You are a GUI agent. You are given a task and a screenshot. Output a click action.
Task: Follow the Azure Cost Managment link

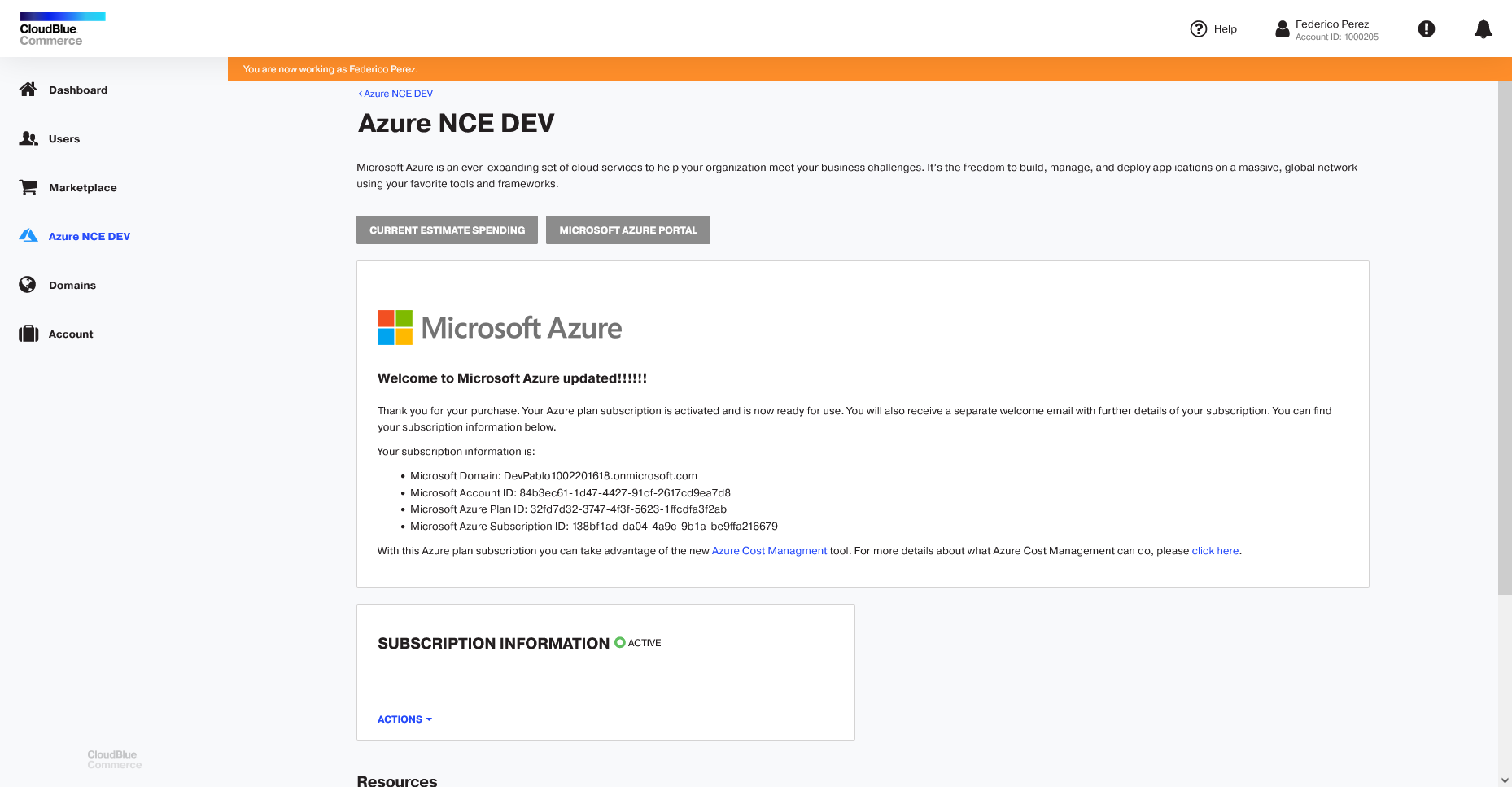(x=769, y=551)
